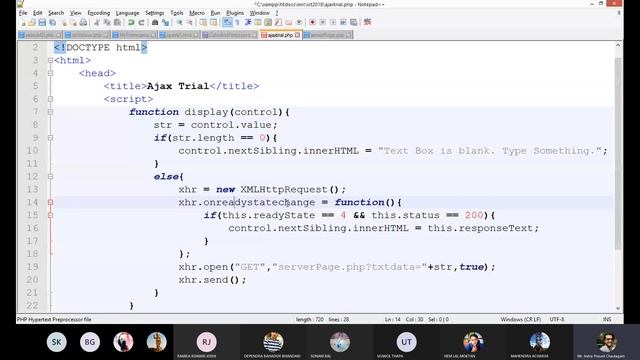
Task: Collapse readyState if fold on line 15
Action: pos(50,215)
